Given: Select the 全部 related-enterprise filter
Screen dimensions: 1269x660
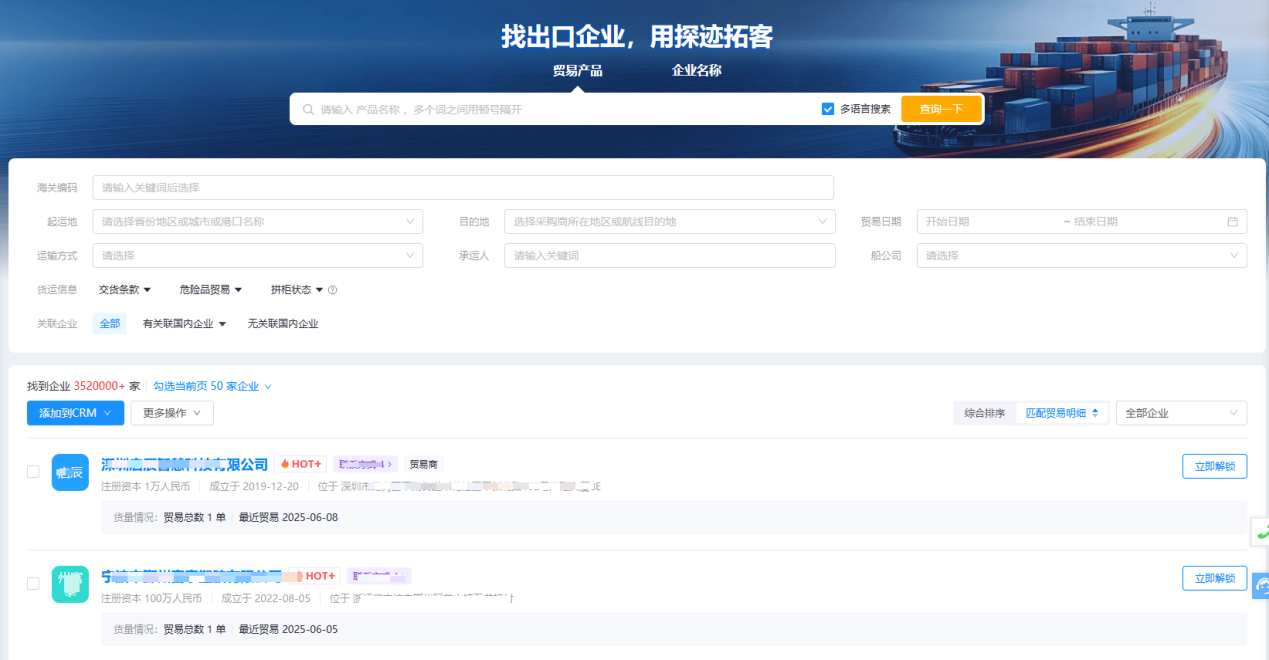Looking at the screenshot, I should tap(110, 324).
